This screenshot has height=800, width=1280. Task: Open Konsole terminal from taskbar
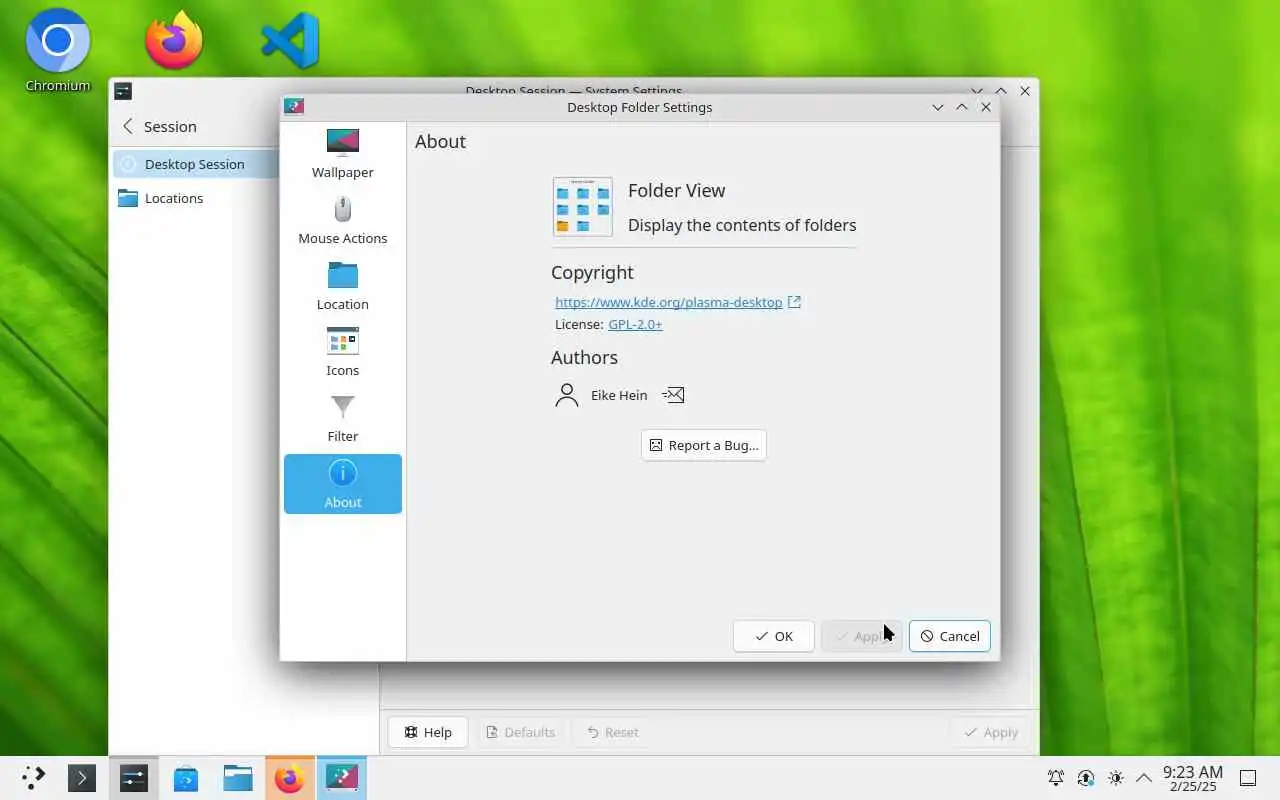82,778
